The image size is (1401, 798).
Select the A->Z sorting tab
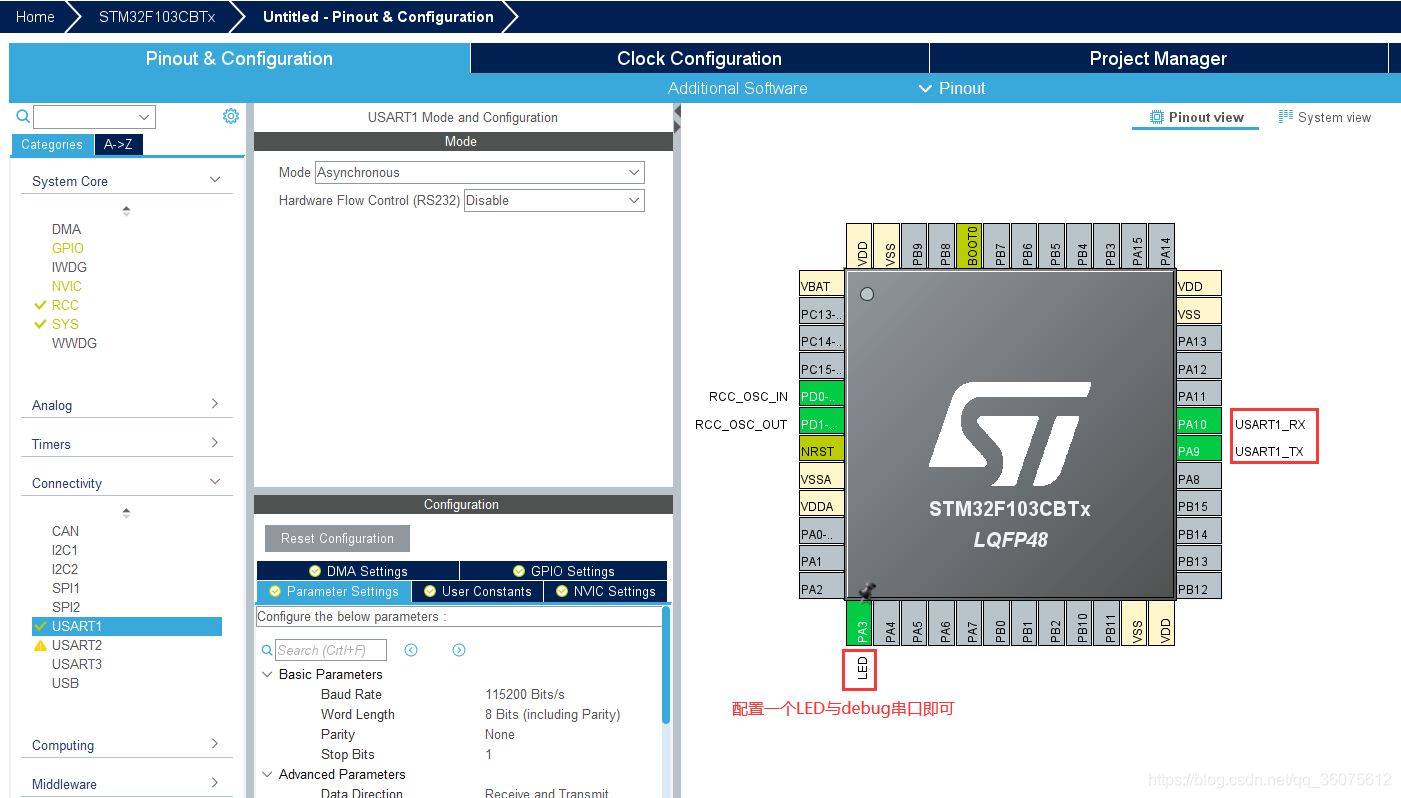pyautogui.click(x=118, y=144)
